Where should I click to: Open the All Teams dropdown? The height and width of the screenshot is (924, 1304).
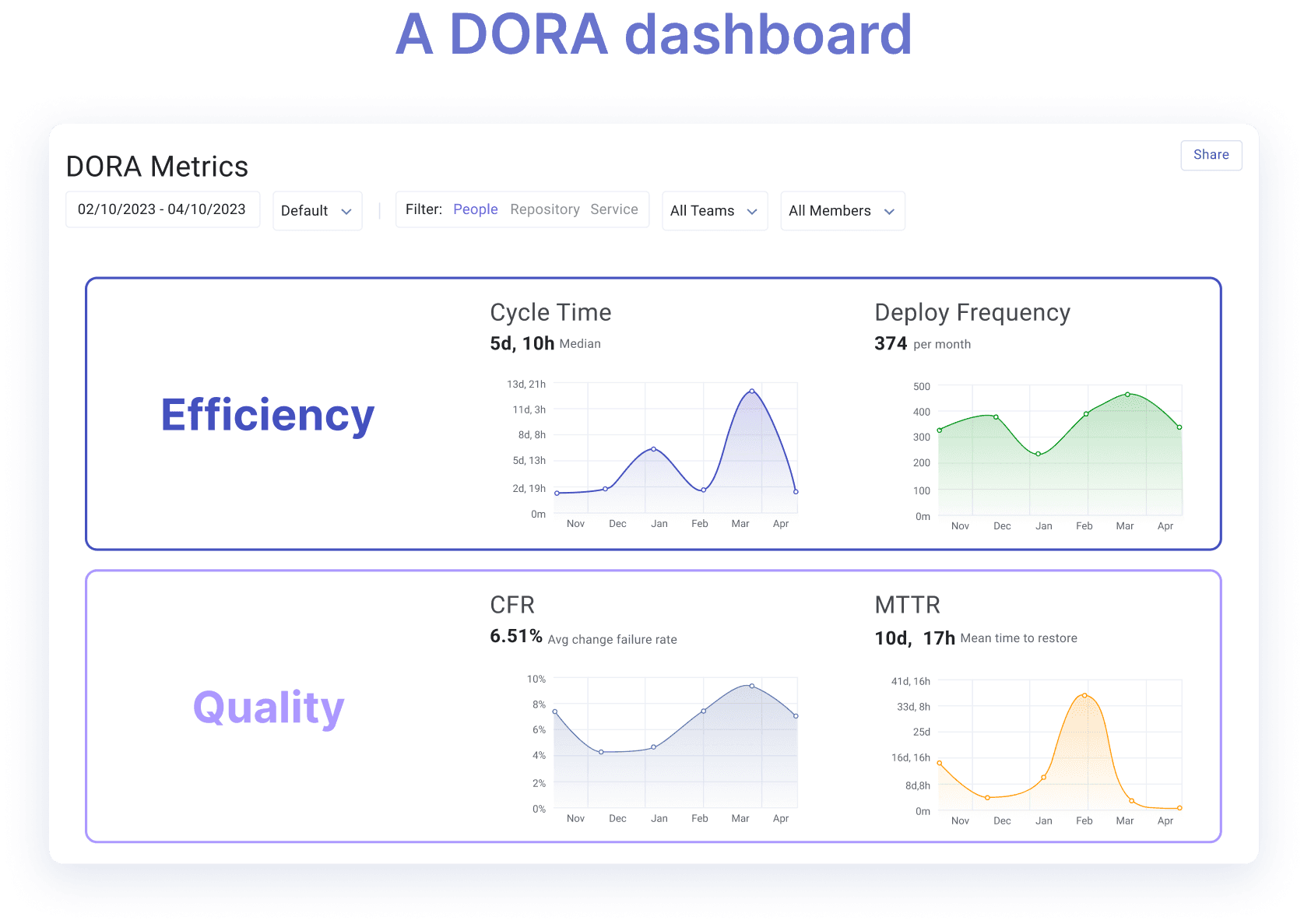click(x=715, y=211)
